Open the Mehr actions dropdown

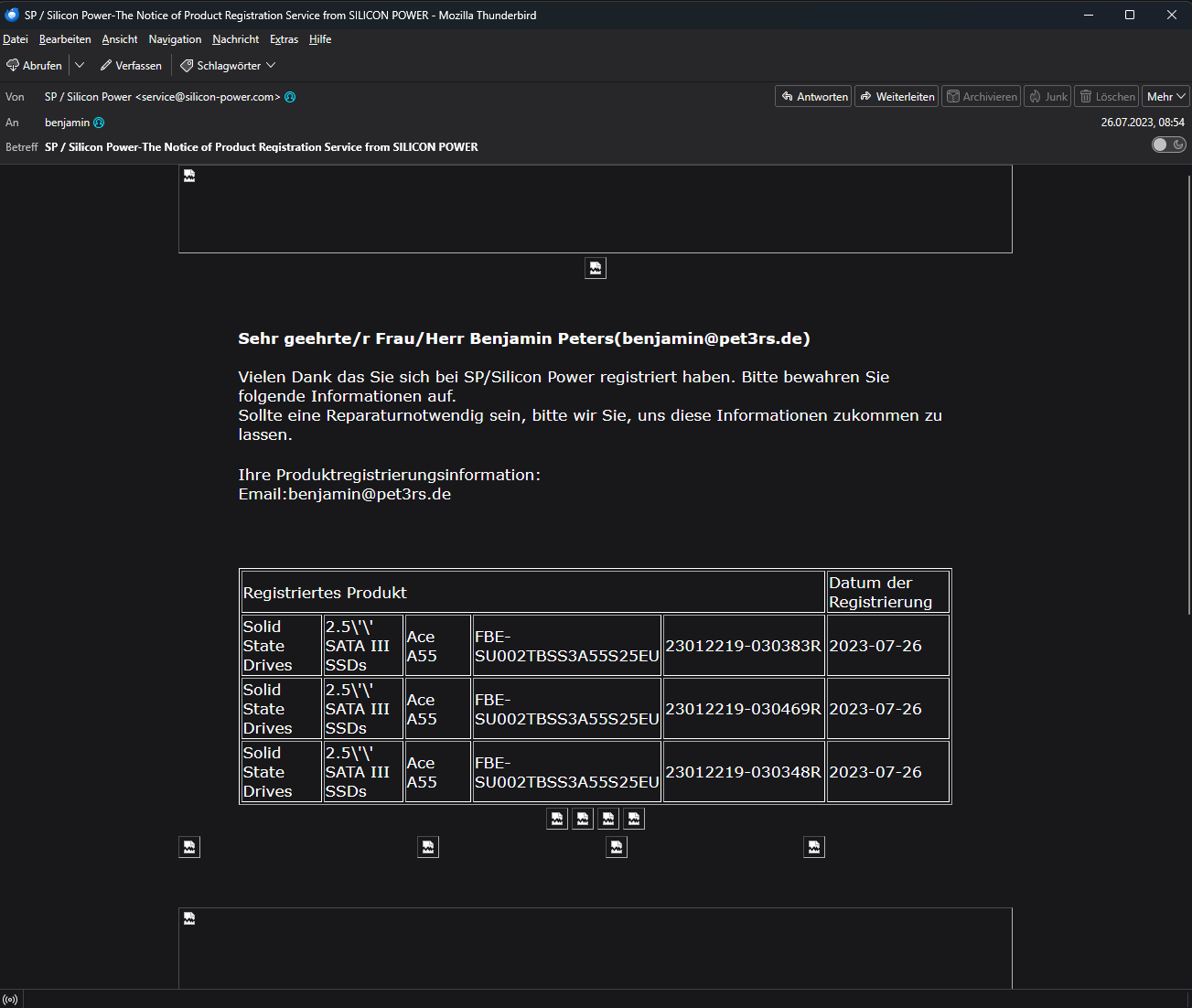1165,97
